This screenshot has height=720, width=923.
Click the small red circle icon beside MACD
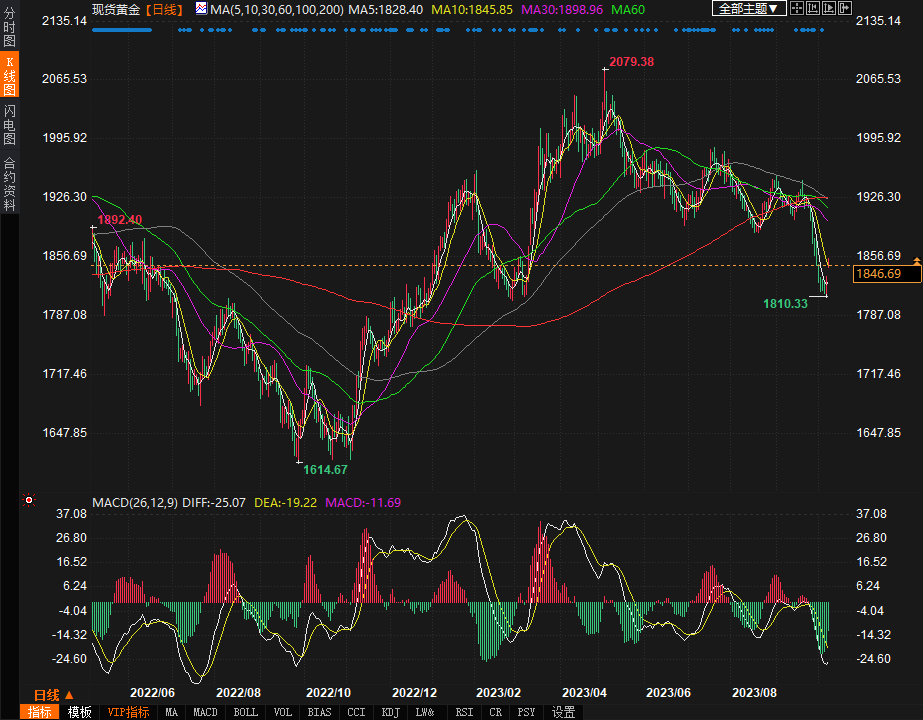(29, 501)
